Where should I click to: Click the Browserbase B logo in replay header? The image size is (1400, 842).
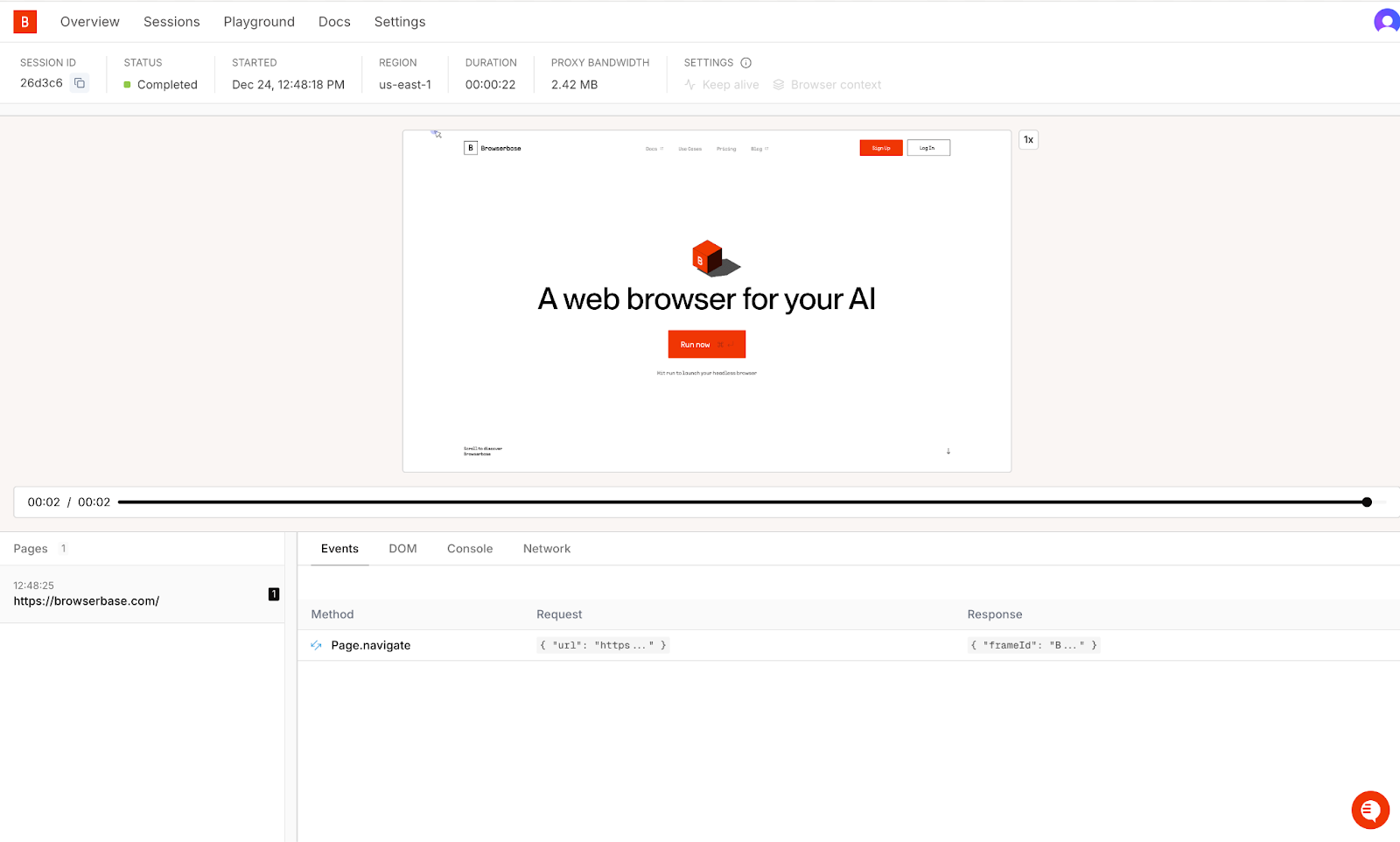(x=471, y=148)
